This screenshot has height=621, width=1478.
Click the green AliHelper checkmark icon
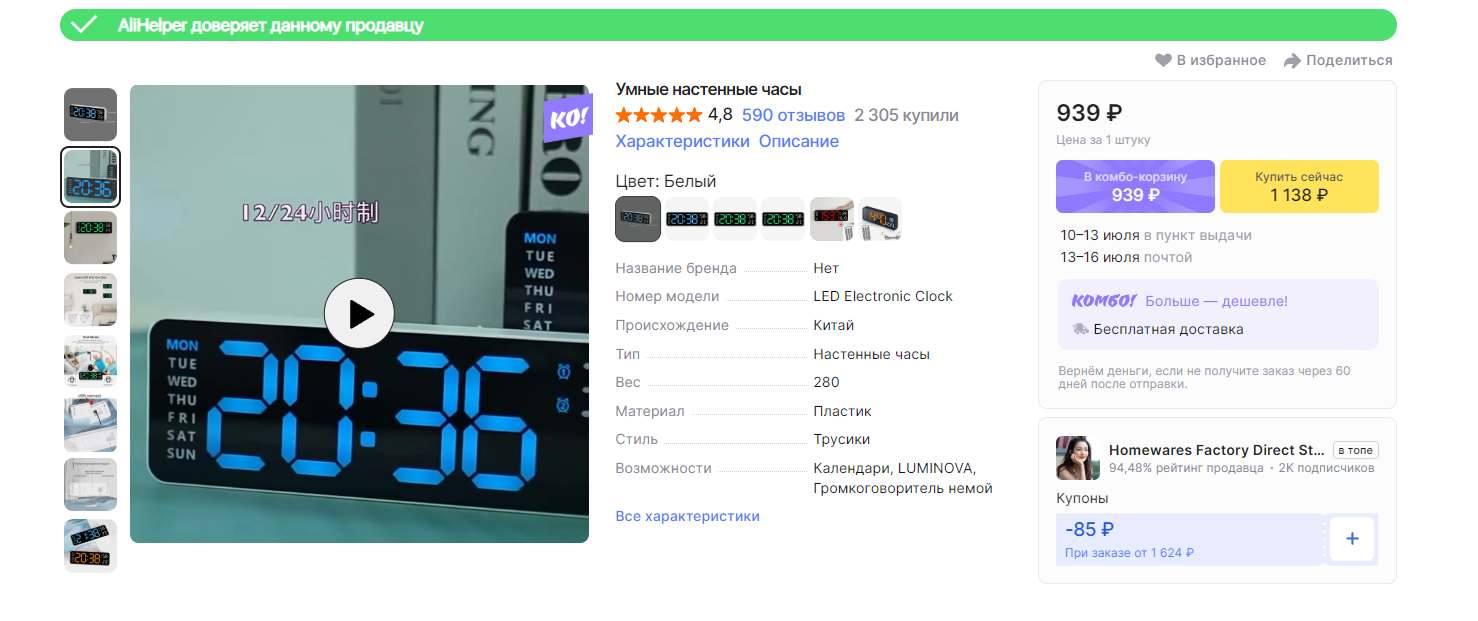(84, 25)
